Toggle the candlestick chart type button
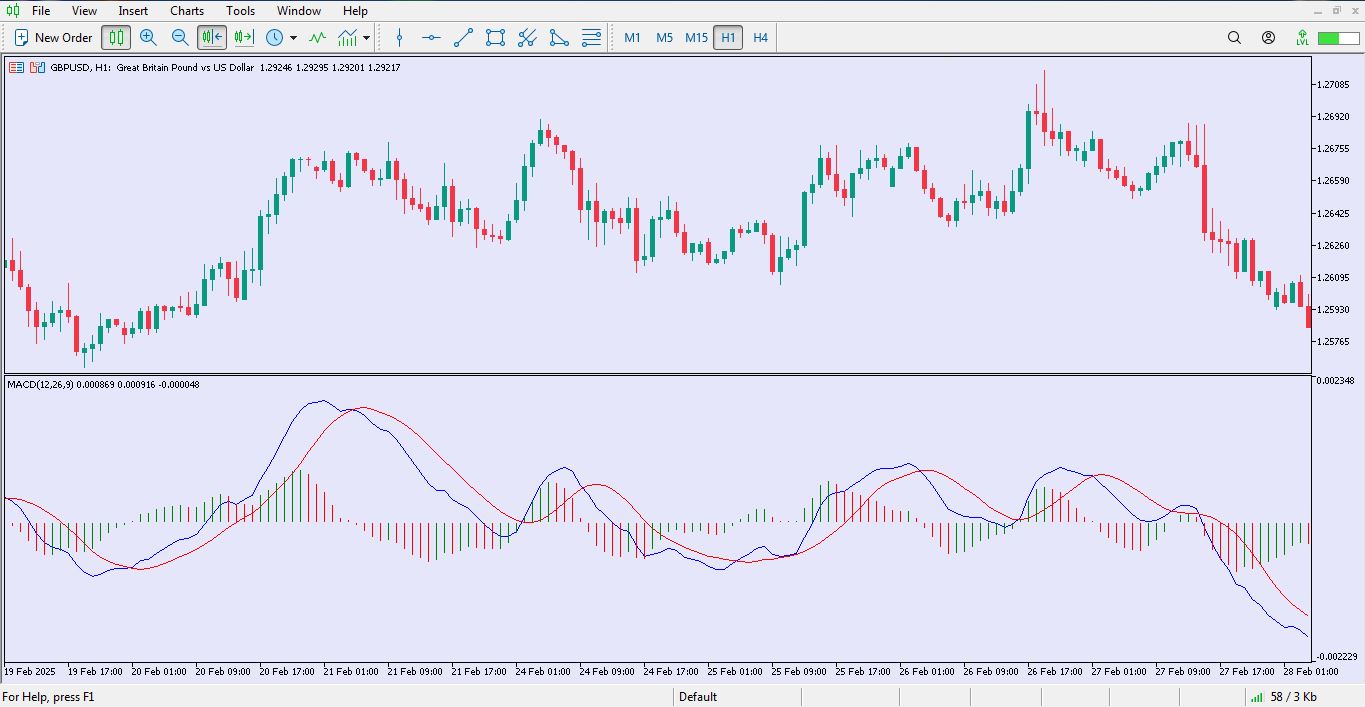Image resolution: width=1365 pixels, height=707 pixels. (116, 38)
